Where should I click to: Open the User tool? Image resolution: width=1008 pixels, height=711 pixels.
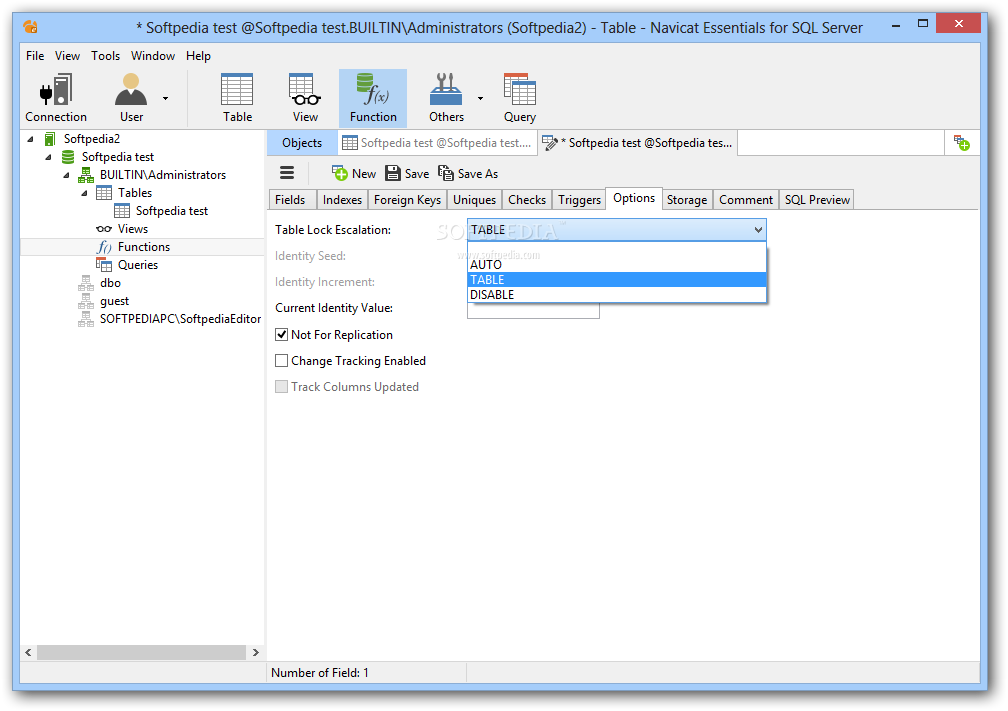[x=131, y=98]
